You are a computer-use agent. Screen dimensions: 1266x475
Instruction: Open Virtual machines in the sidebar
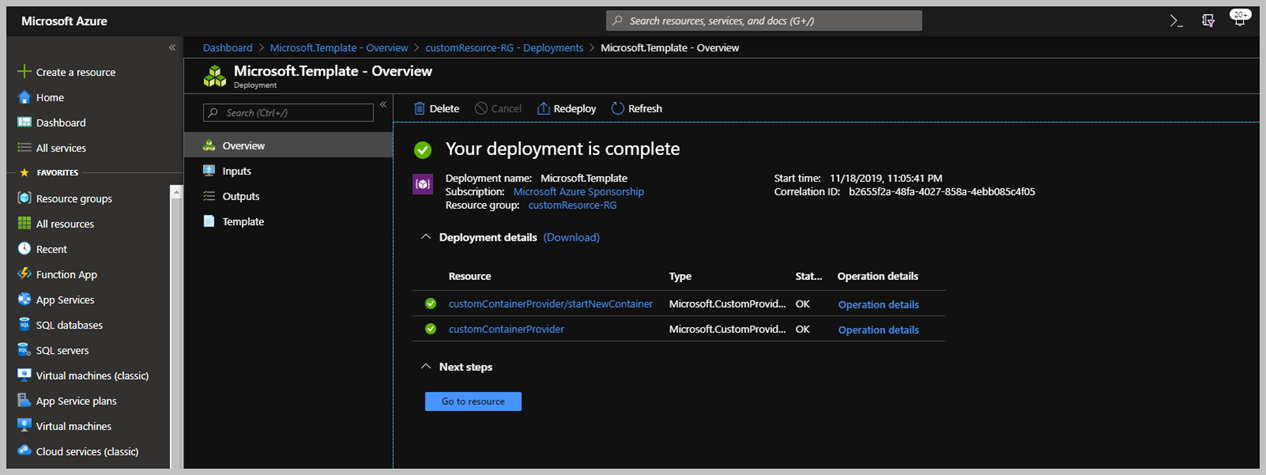click(x=73, y=426)
